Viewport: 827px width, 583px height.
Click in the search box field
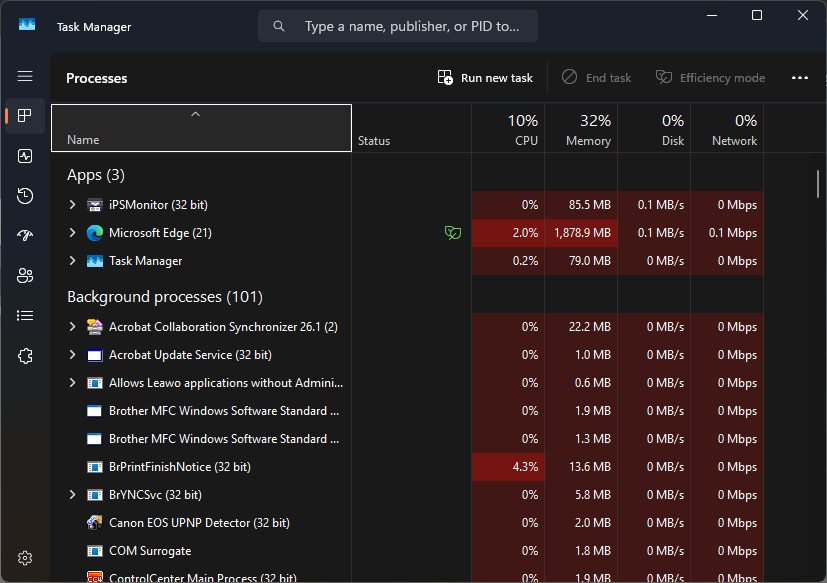tap(398, 26)
